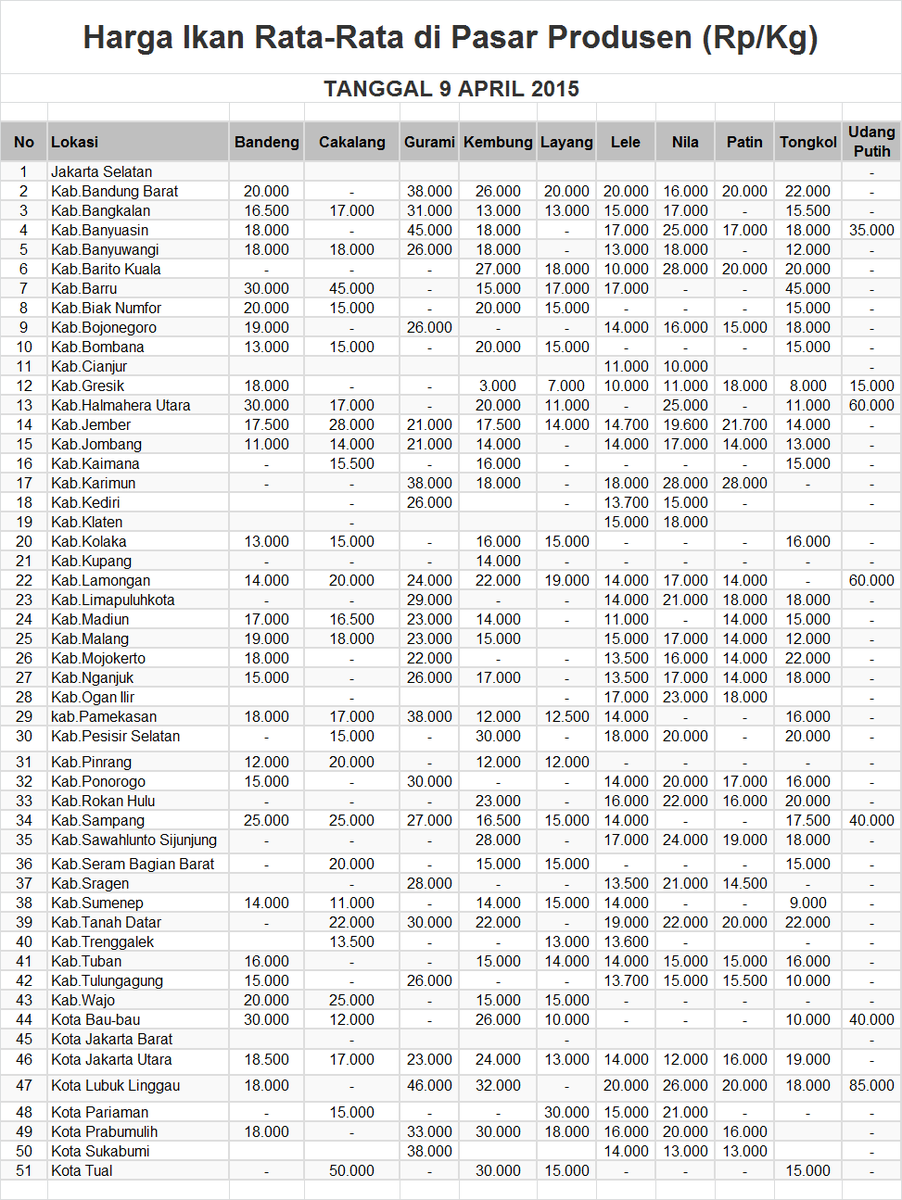
Task: Select Udang Putih price 35.000 for Kab.Banyuasin
Action: coord(872,230)
